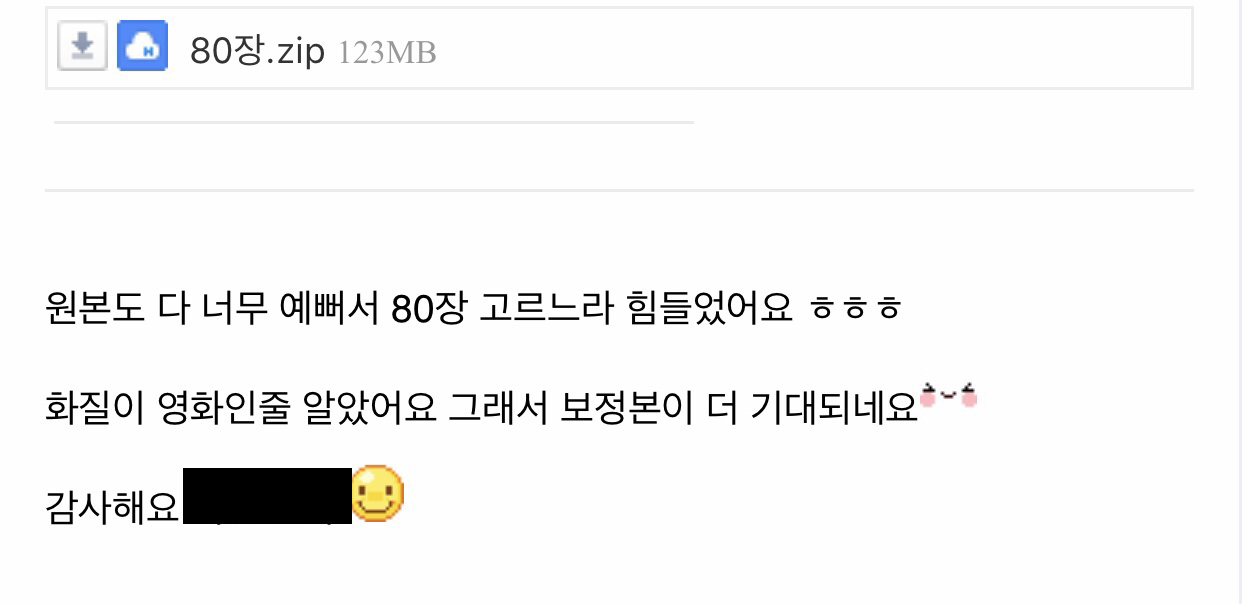Save 80장.zip to cloud with blue icon
Screen dimensions: 1242x604
click(142, 47)
